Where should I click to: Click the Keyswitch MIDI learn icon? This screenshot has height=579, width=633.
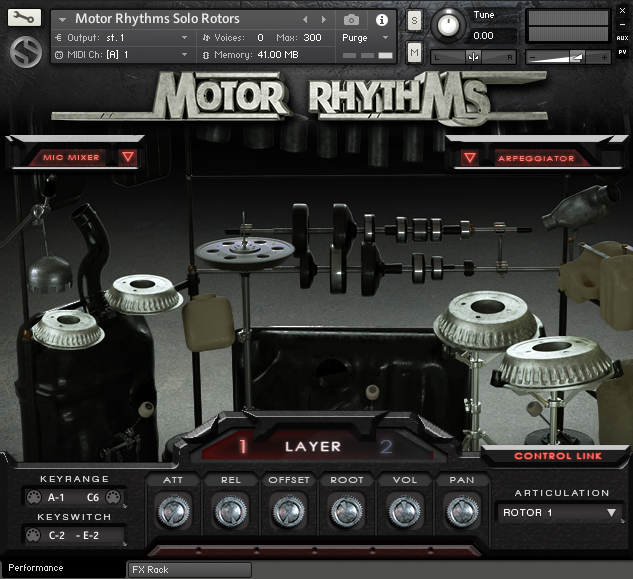click(33, 535)
